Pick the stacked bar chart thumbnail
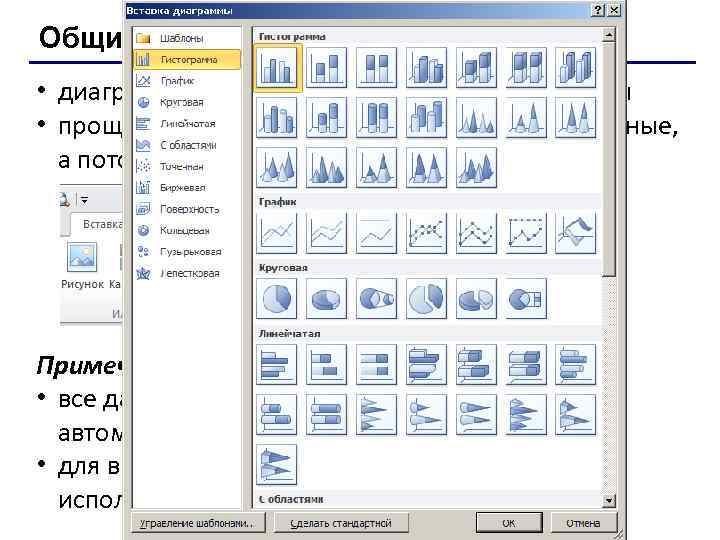The width and height of the screenshot is (720, 540). click(326, 365)
